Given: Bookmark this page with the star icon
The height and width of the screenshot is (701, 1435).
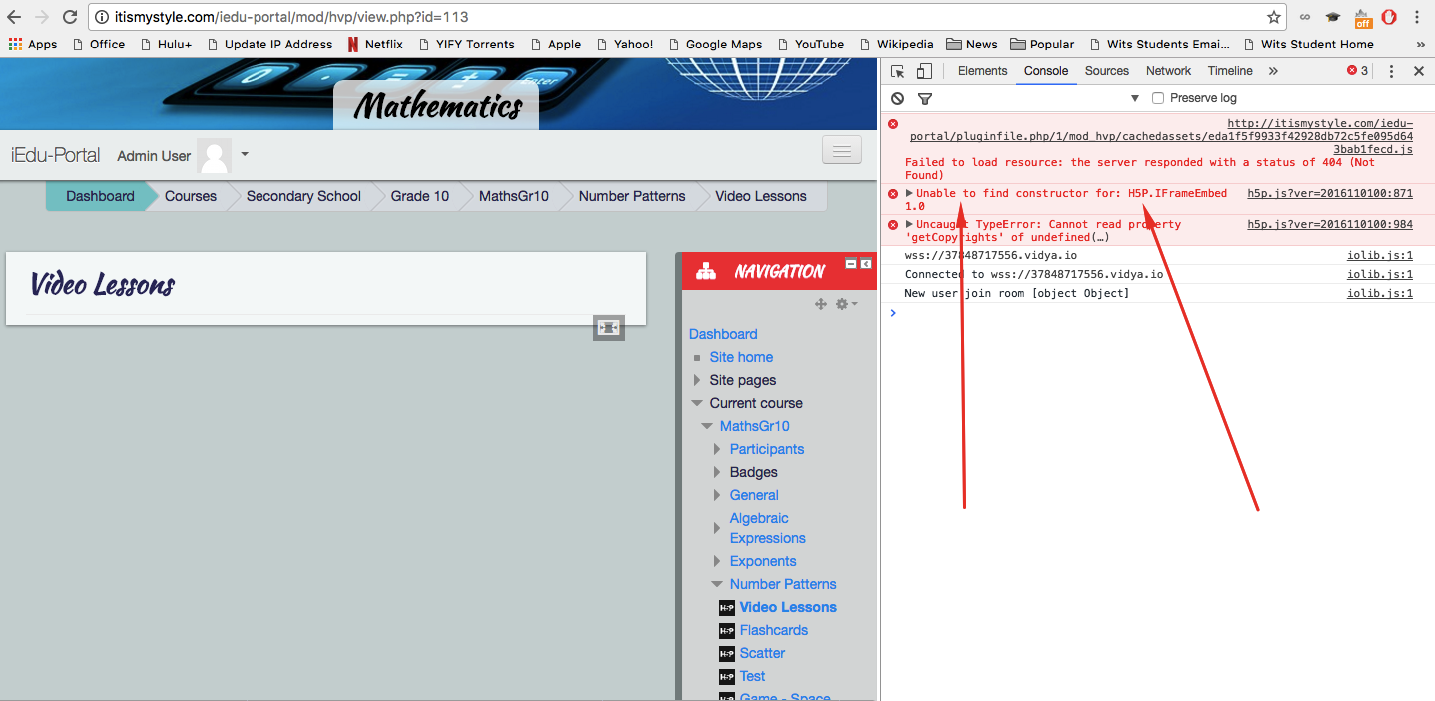Looking at the screenshot, I should click(x=1273, y=17).
